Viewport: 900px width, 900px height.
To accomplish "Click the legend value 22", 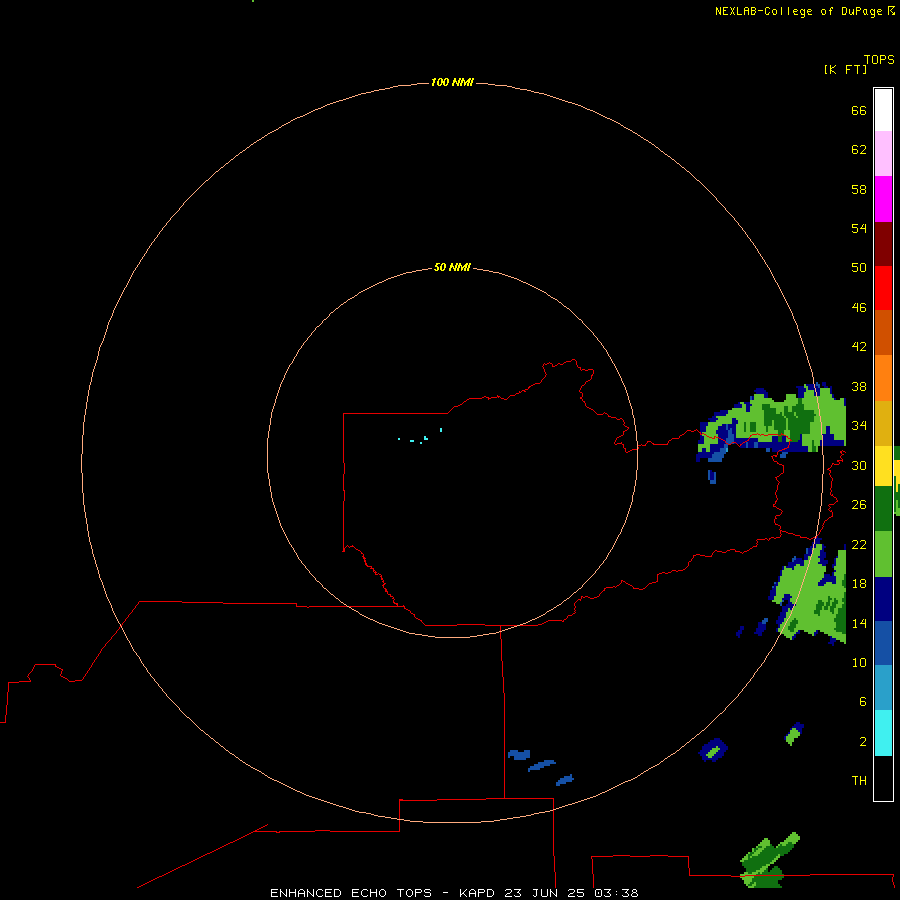I will pyautogui.click(x=859, y=544).
